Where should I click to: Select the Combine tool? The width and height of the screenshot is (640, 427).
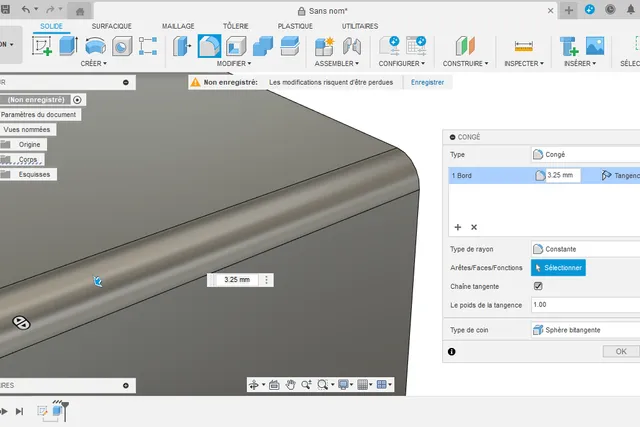coord(263,46)
